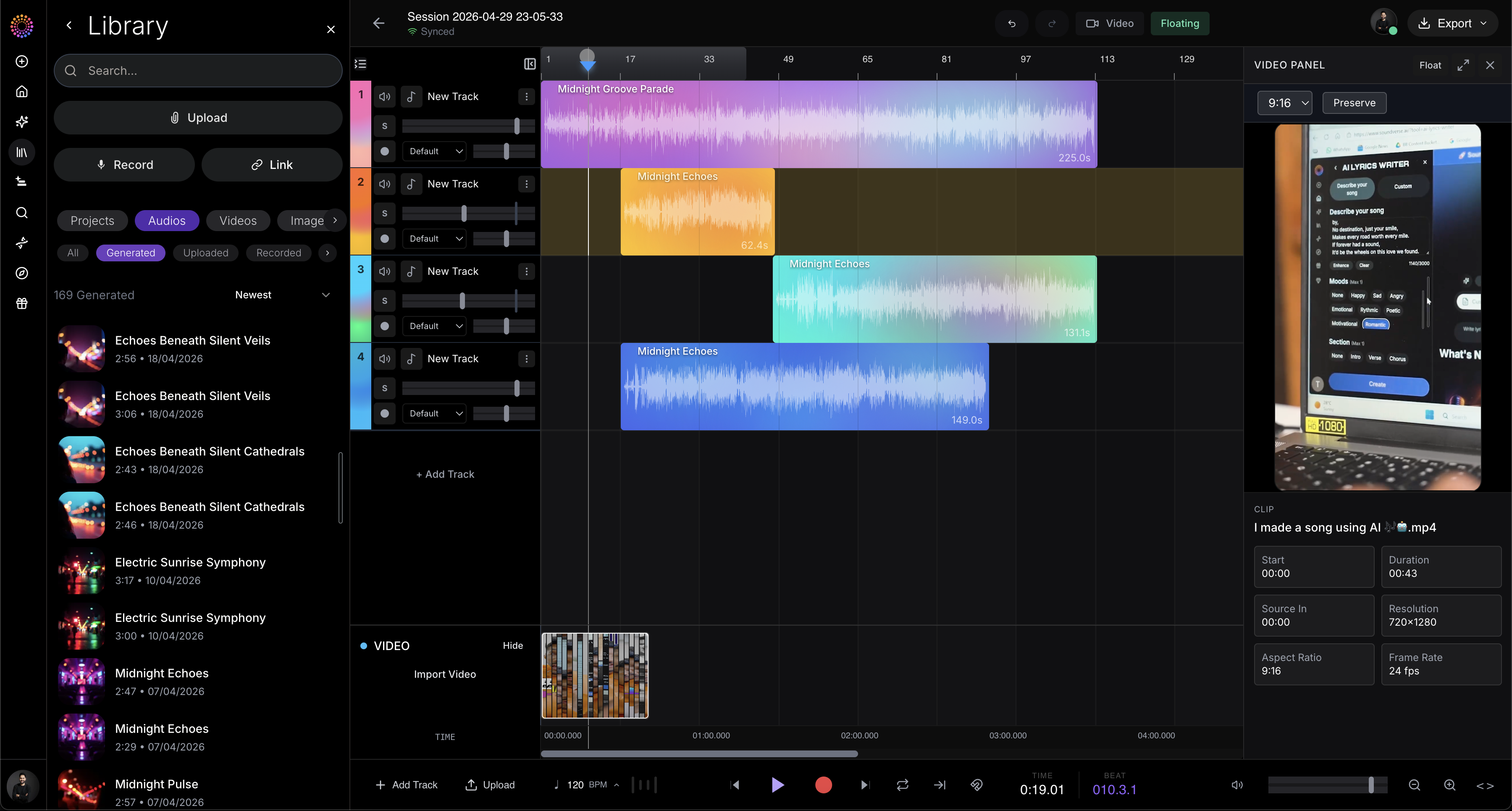Click the Record button in Library

coord(124,164)
